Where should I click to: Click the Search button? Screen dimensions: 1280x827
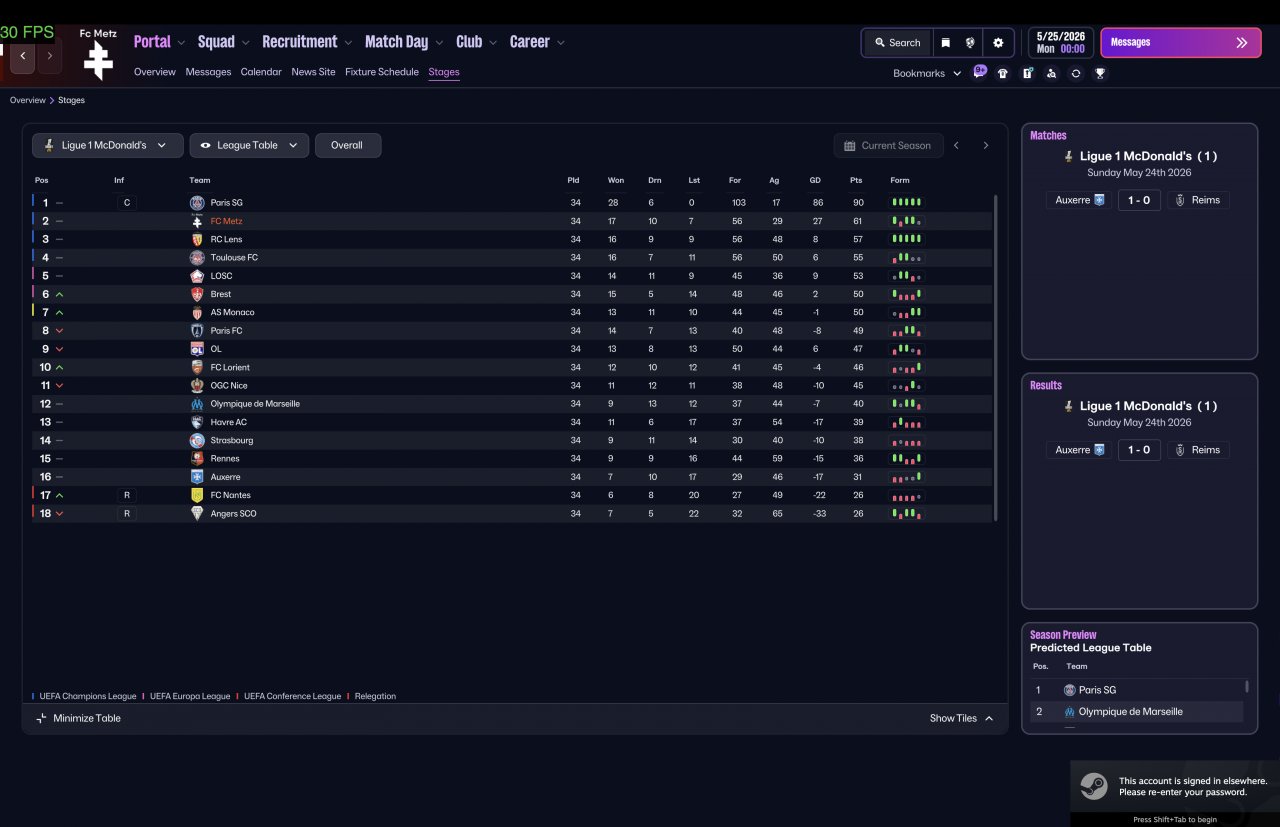[897, 43]
